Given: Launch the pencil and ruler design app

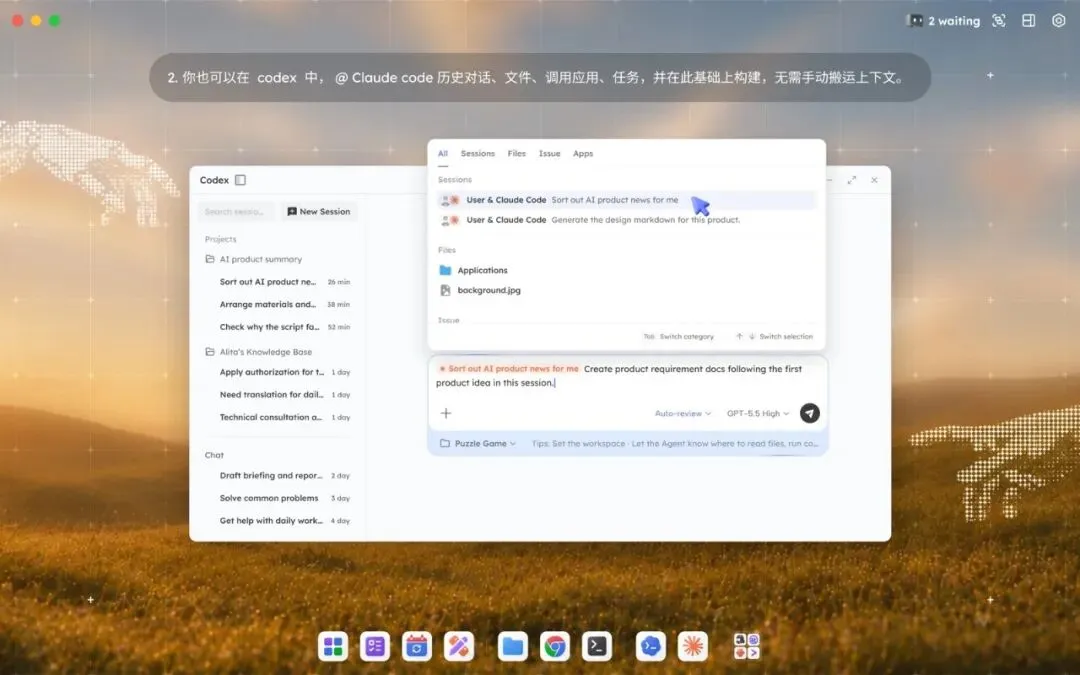Looking at the screenshot, I should click(x=459, y=646).
